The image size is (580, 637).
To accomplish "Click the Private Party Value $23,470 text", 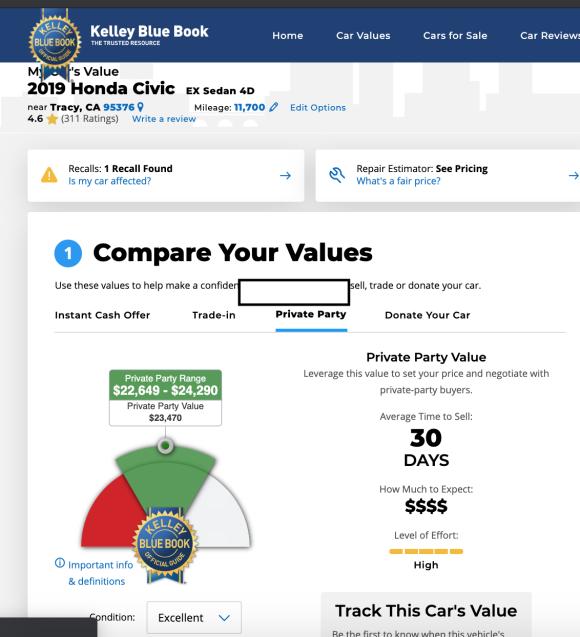I will pos(165,412).
